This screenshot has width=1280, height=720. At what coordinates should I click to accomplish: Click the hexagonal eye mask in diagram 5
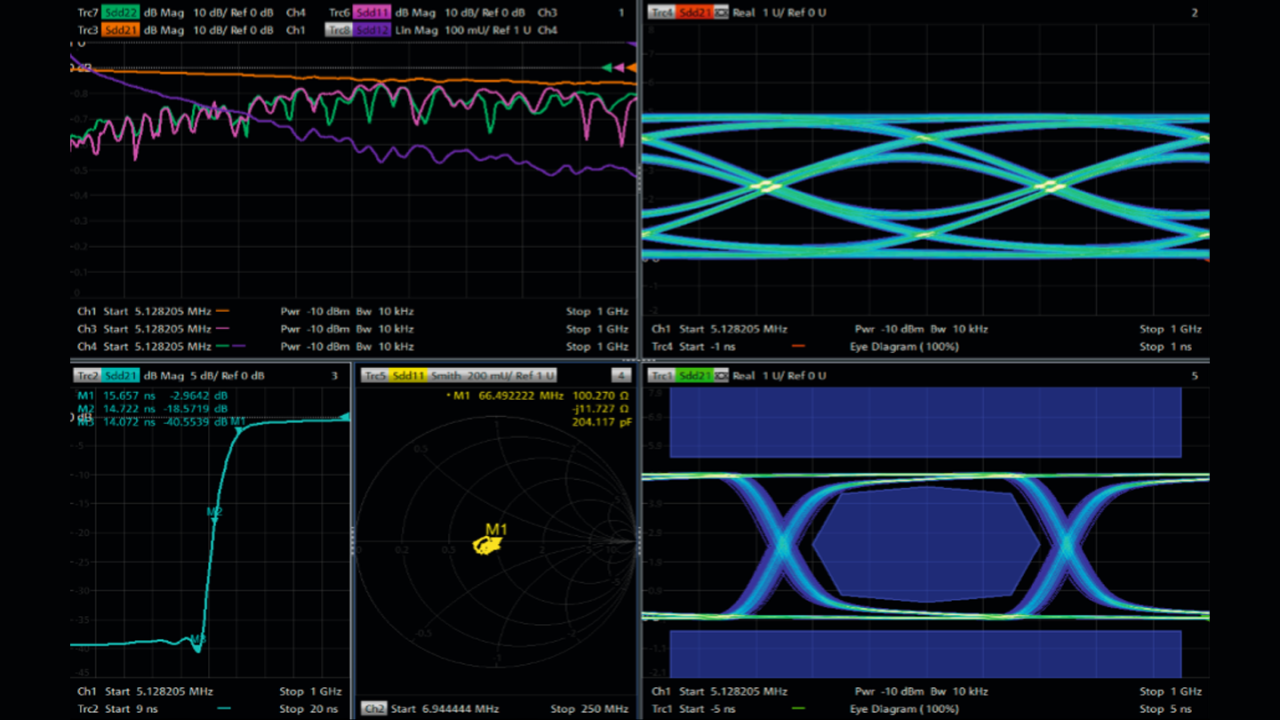click(927, 544)
